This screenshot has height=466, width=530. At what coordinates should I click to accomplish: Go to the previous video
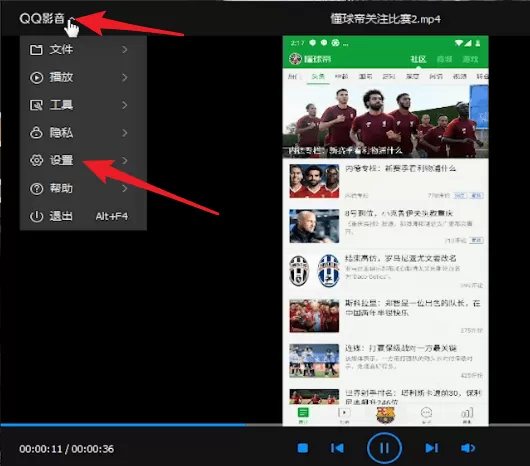click(337, 448)
